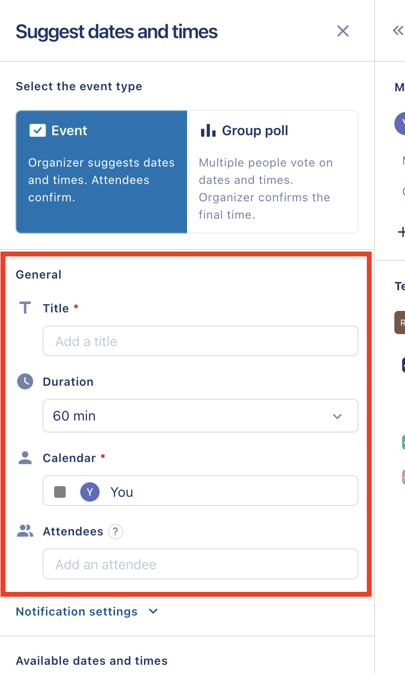
Task: Toggle the Event checkbox
Action: point(37,130)
